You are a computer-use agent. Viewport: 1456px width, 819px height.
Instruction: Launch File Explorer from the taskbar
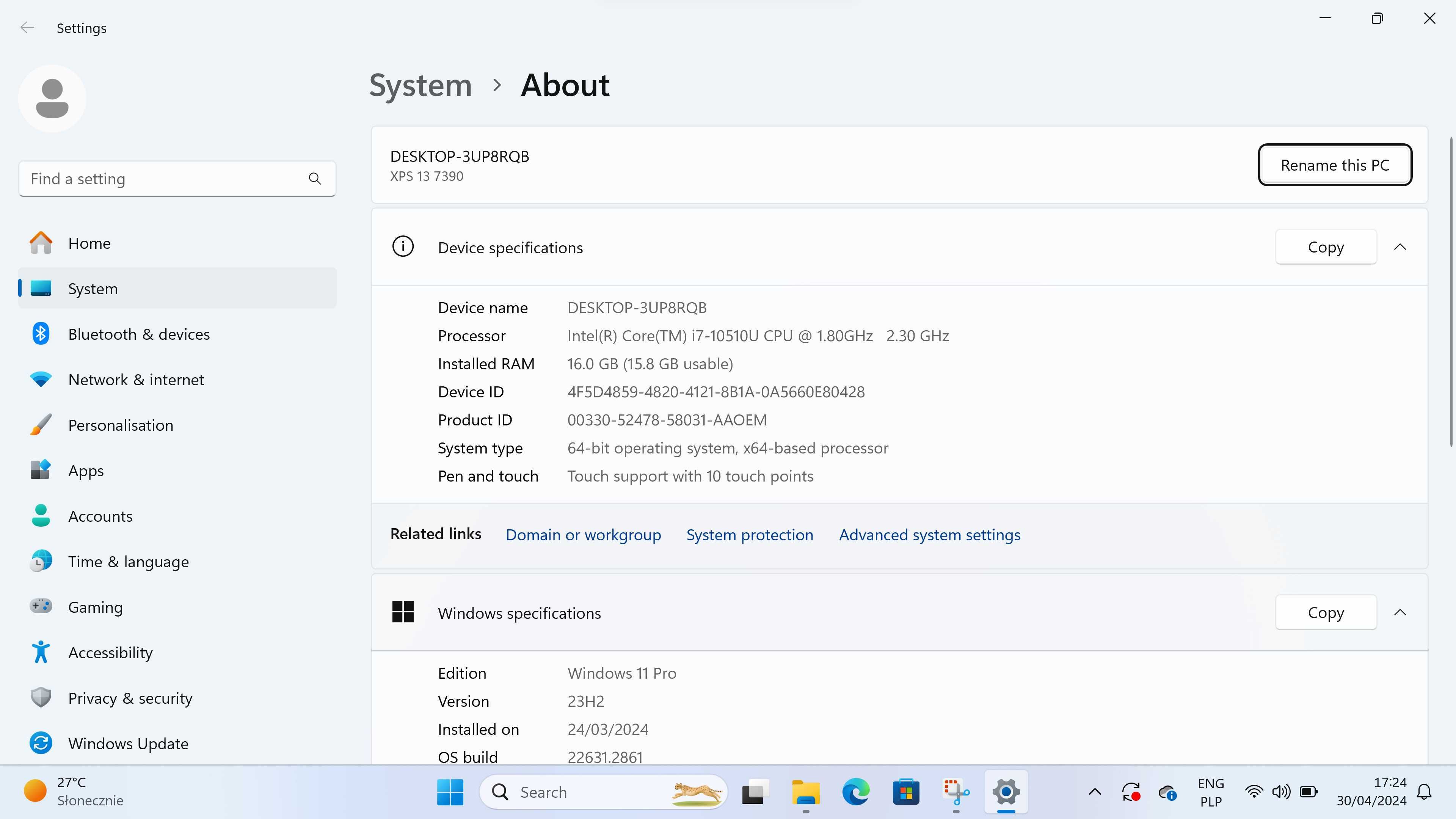point(806,792)
